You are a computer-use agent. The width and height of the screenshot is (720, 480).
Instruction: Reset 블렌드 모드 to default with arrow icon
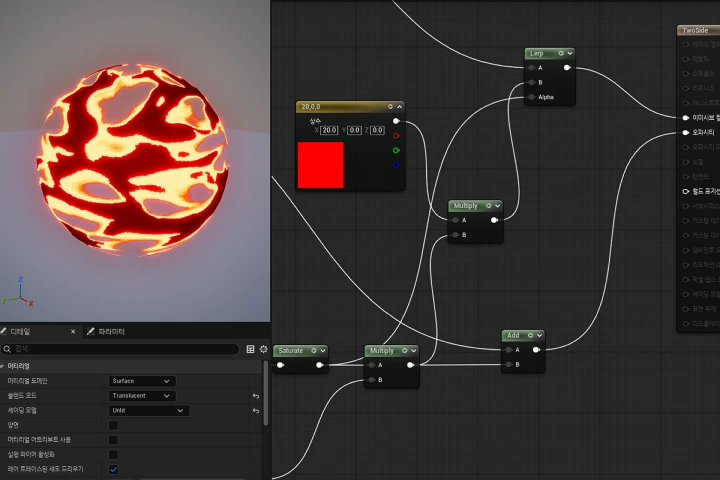[256, 396]
